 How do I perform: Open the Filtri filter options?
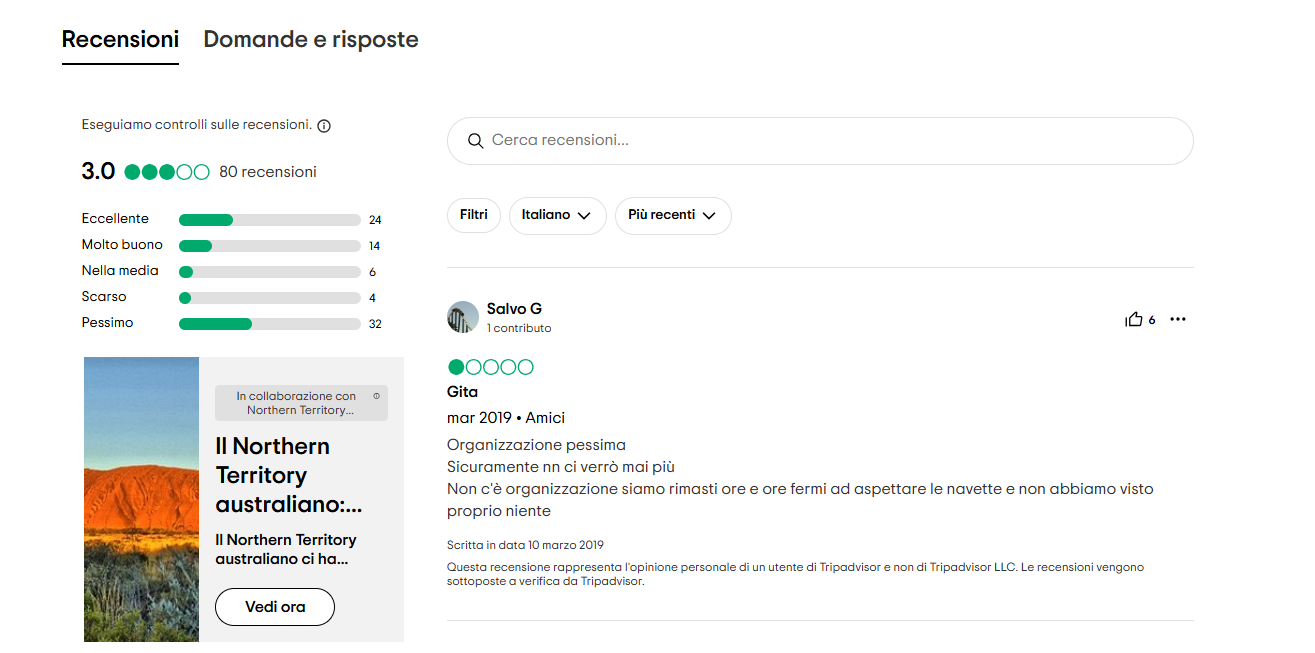(474, 215)
